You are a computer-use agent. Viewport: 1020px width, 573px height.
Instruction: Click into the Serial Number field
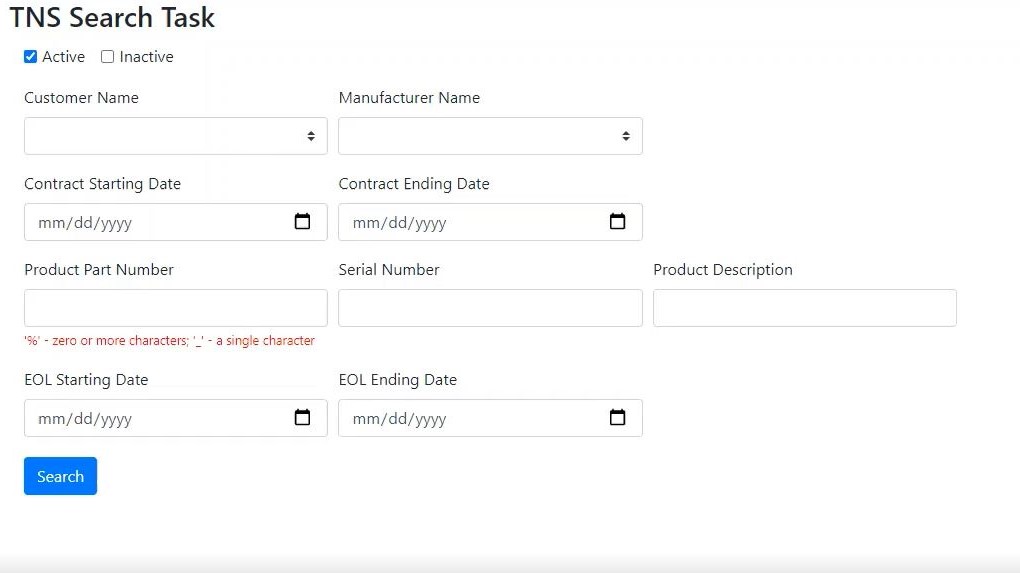click(490, 308)
